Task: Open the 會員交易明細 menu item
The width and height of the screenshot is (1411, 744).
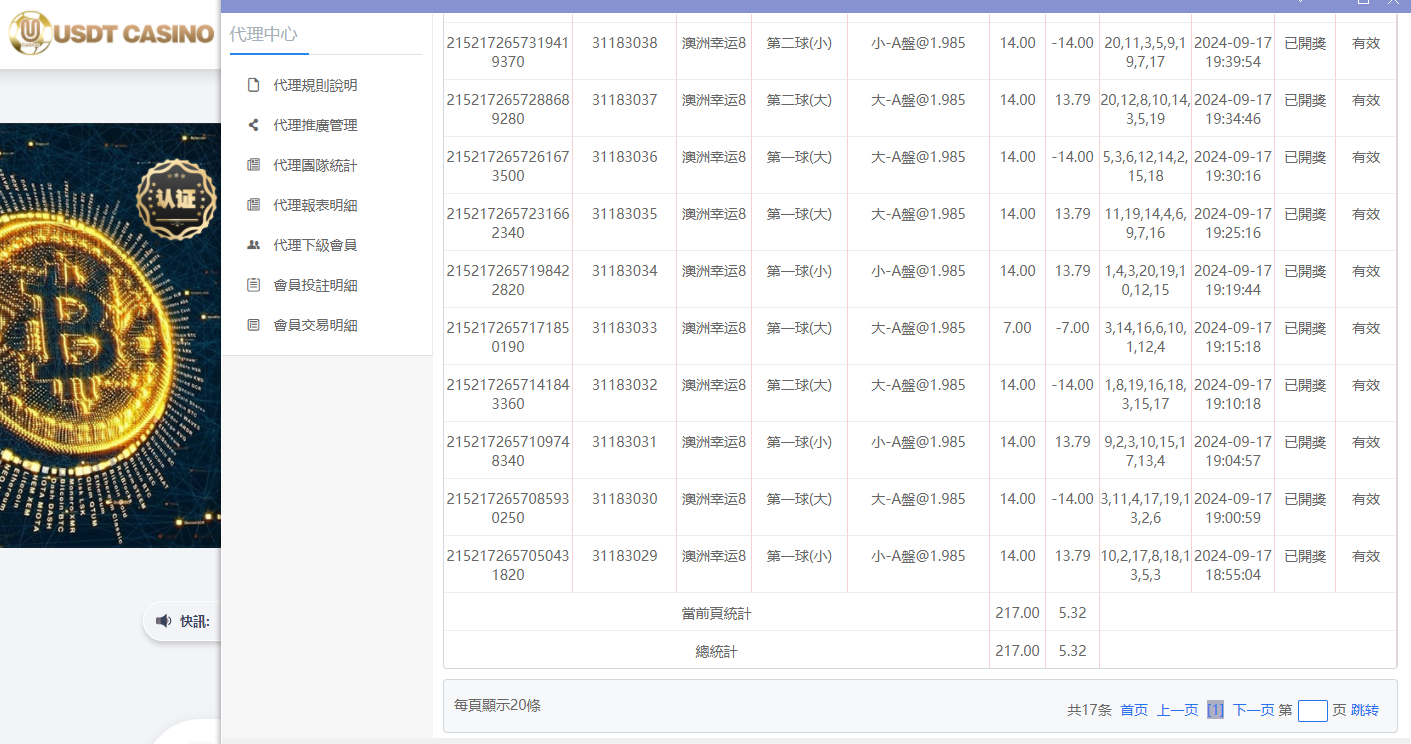Action: click(x=315, y=325)
